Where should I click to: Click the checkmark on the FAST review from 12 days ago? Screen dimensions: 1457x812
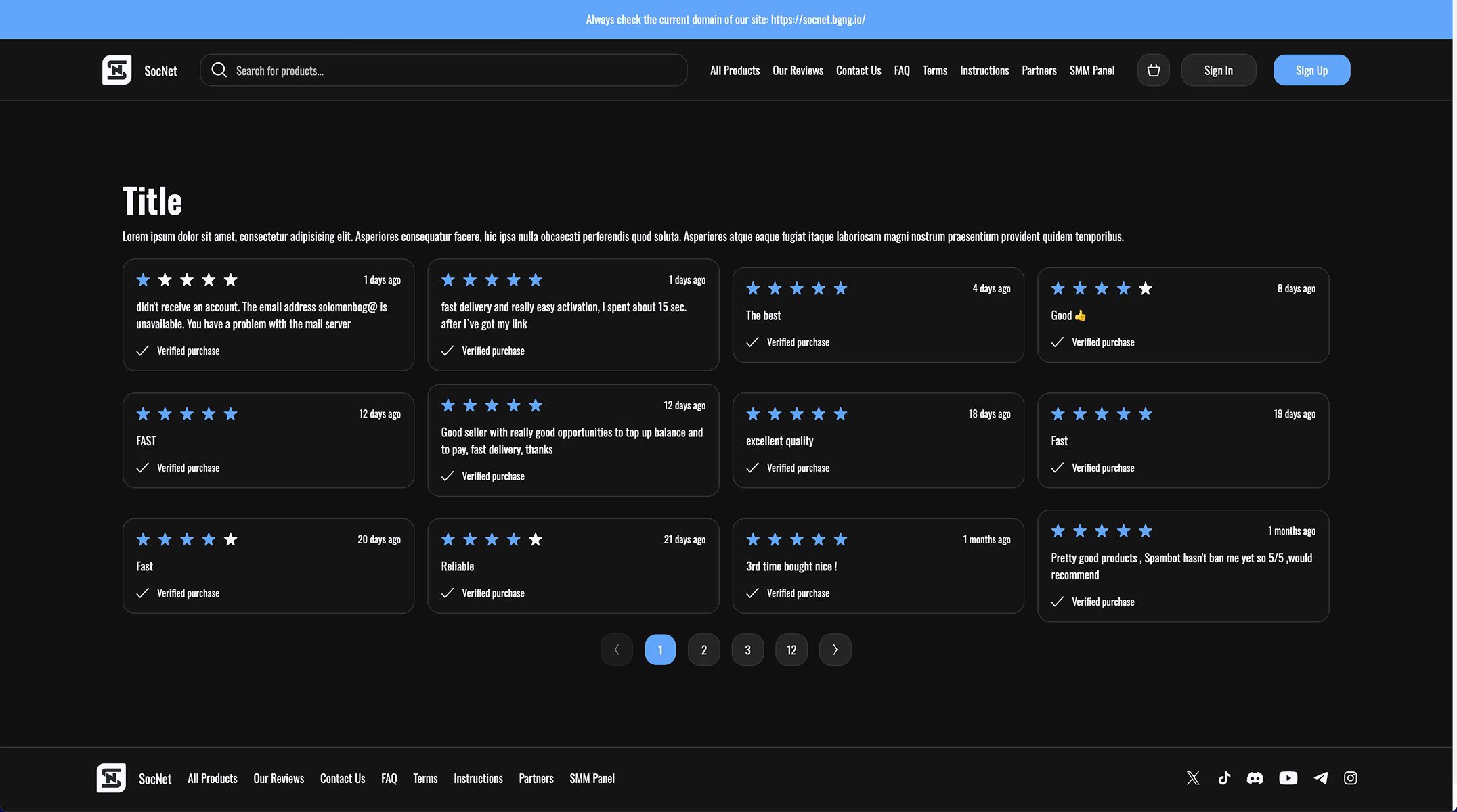142,468
